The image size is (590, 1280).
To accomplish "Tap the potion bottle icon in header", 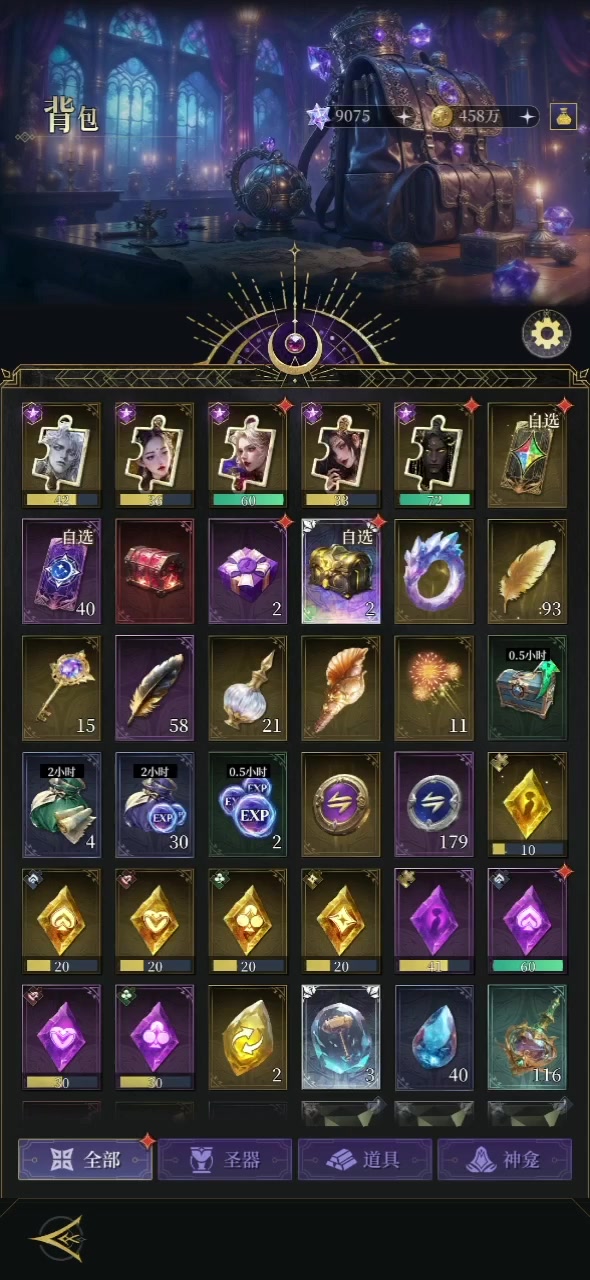I will [564, 116].
